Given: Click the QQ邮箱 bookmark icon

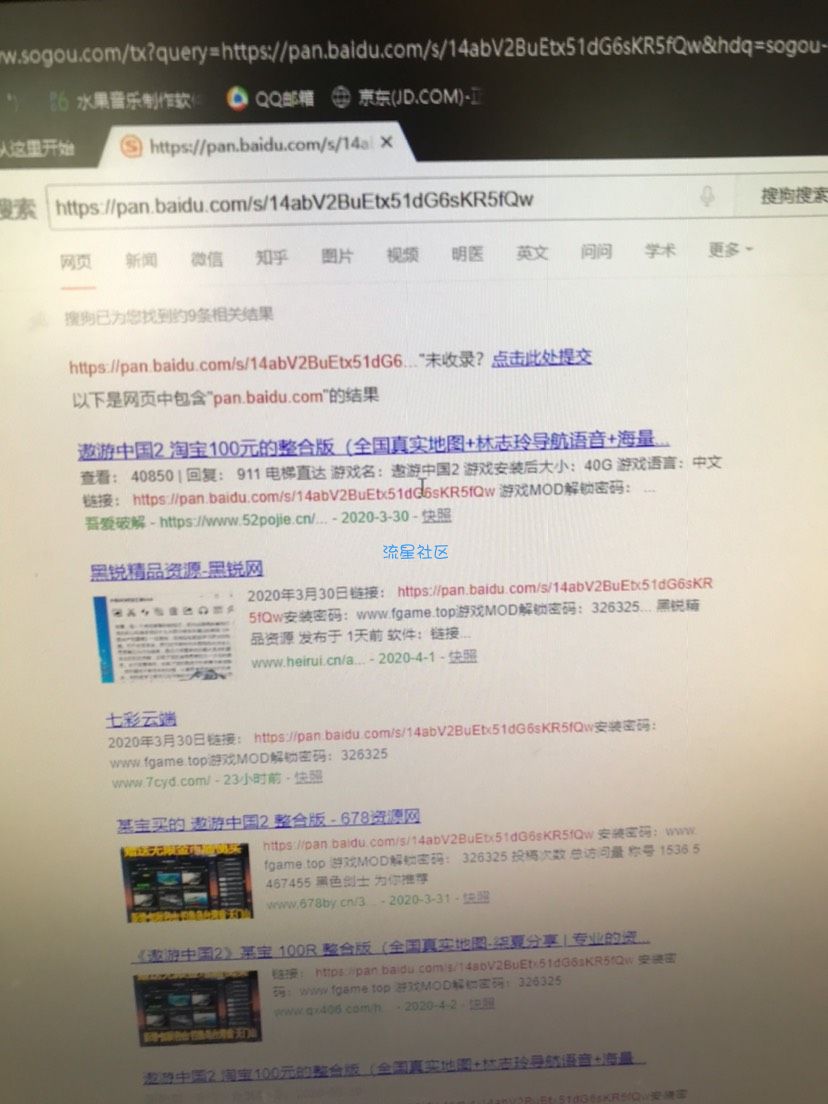Looking at the screenshot, I should pyautogui.click(x=237, y=99).
